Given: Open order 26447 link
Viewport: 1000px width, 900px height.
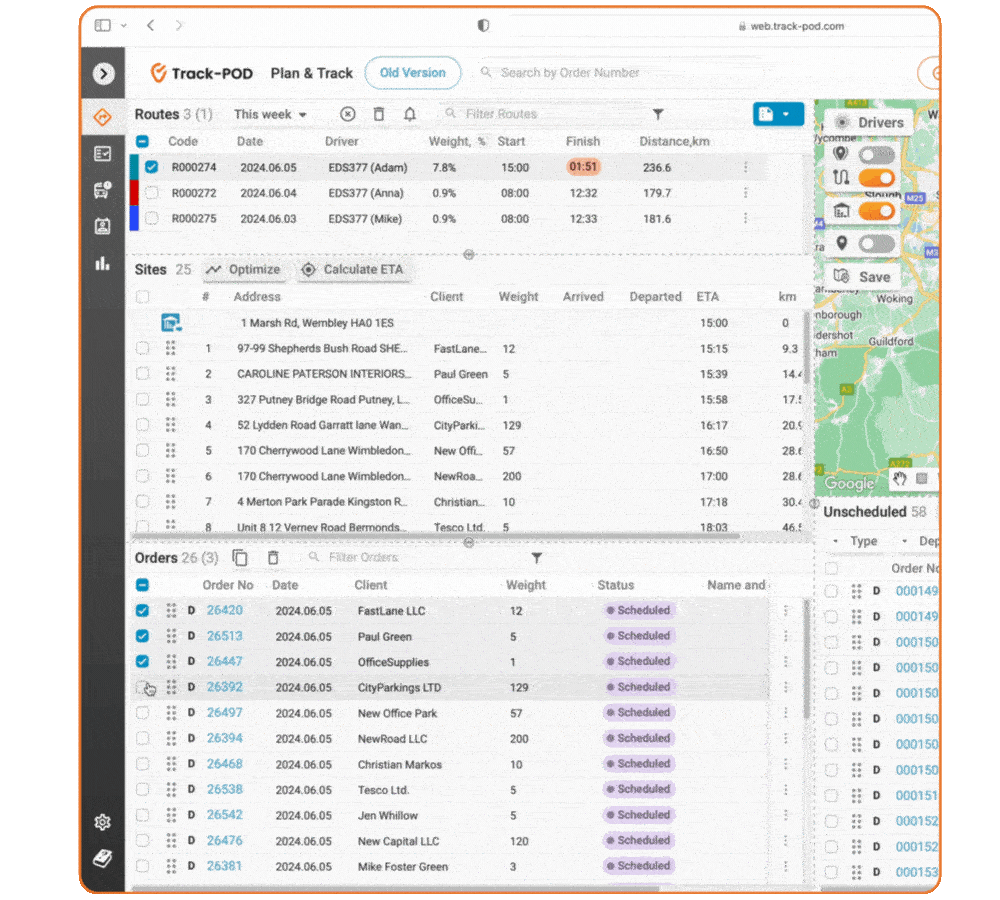Looking at the screenshot, I should [x=224, y=661].
